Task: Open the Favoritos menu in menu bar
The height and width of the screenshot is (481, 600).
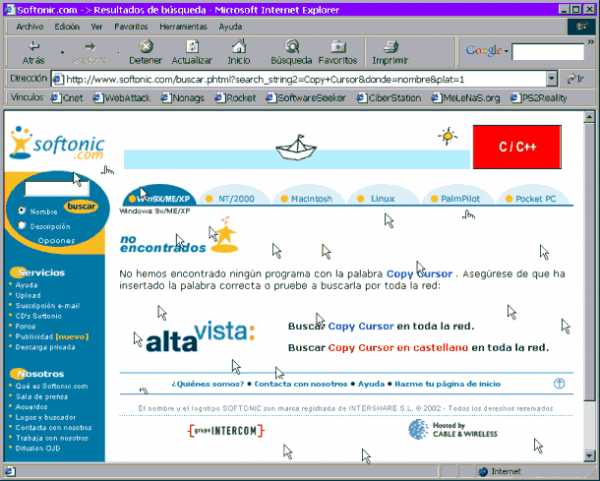Action: [x=130, y=26]
